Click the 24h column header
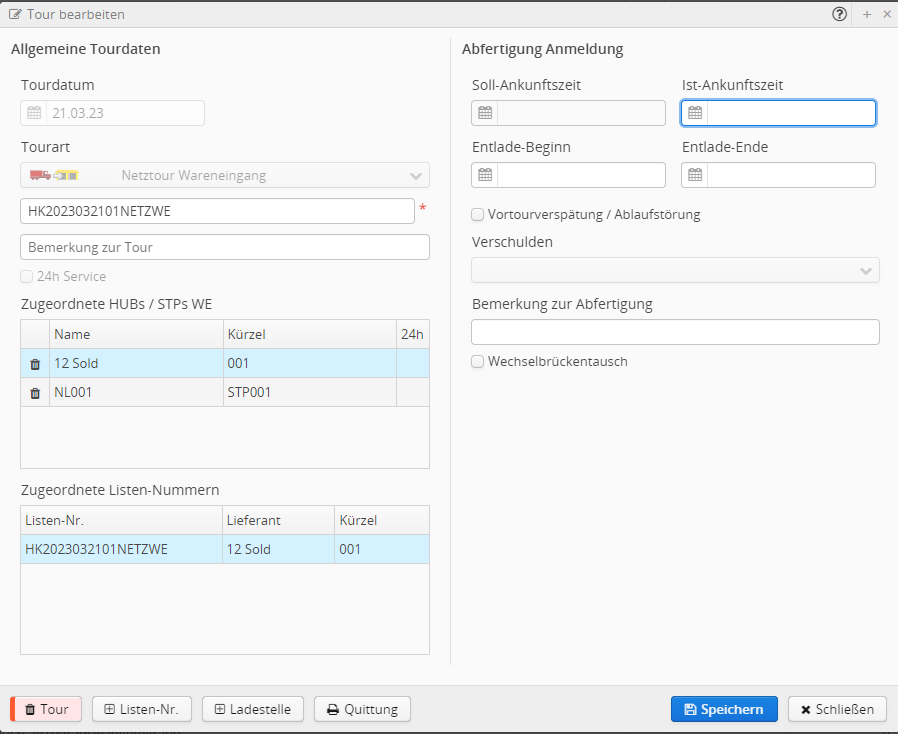This screenshot has width=898, height=734. click(412, 334)
